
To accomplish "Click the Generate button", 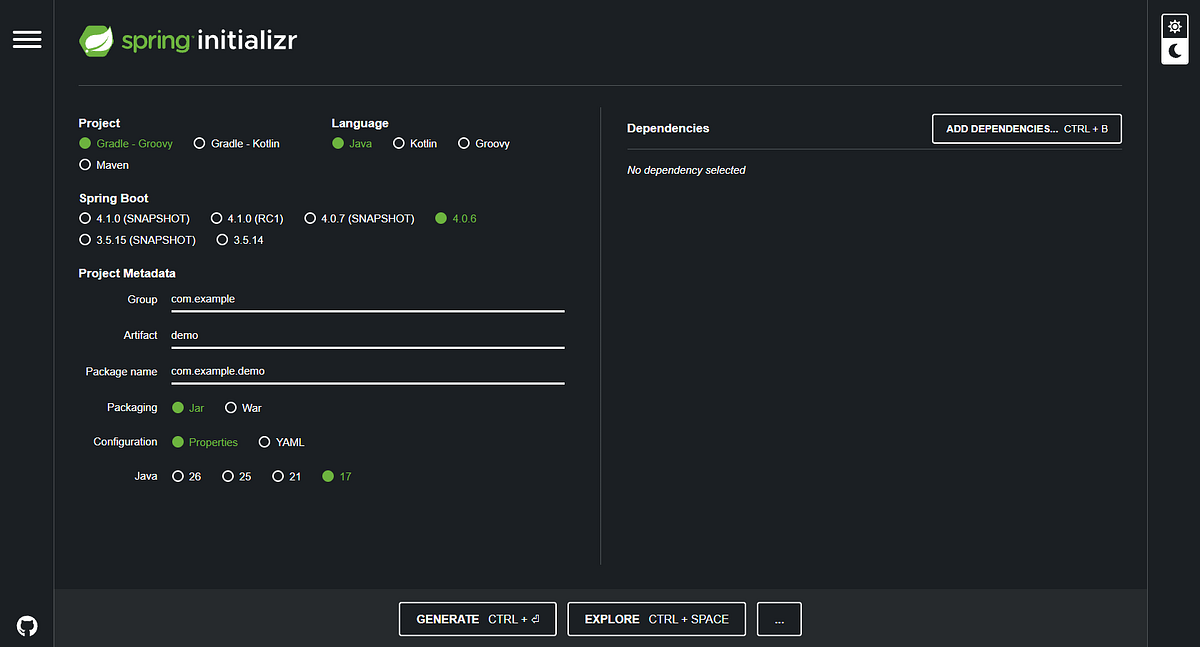I will click(x=478, y=619).
